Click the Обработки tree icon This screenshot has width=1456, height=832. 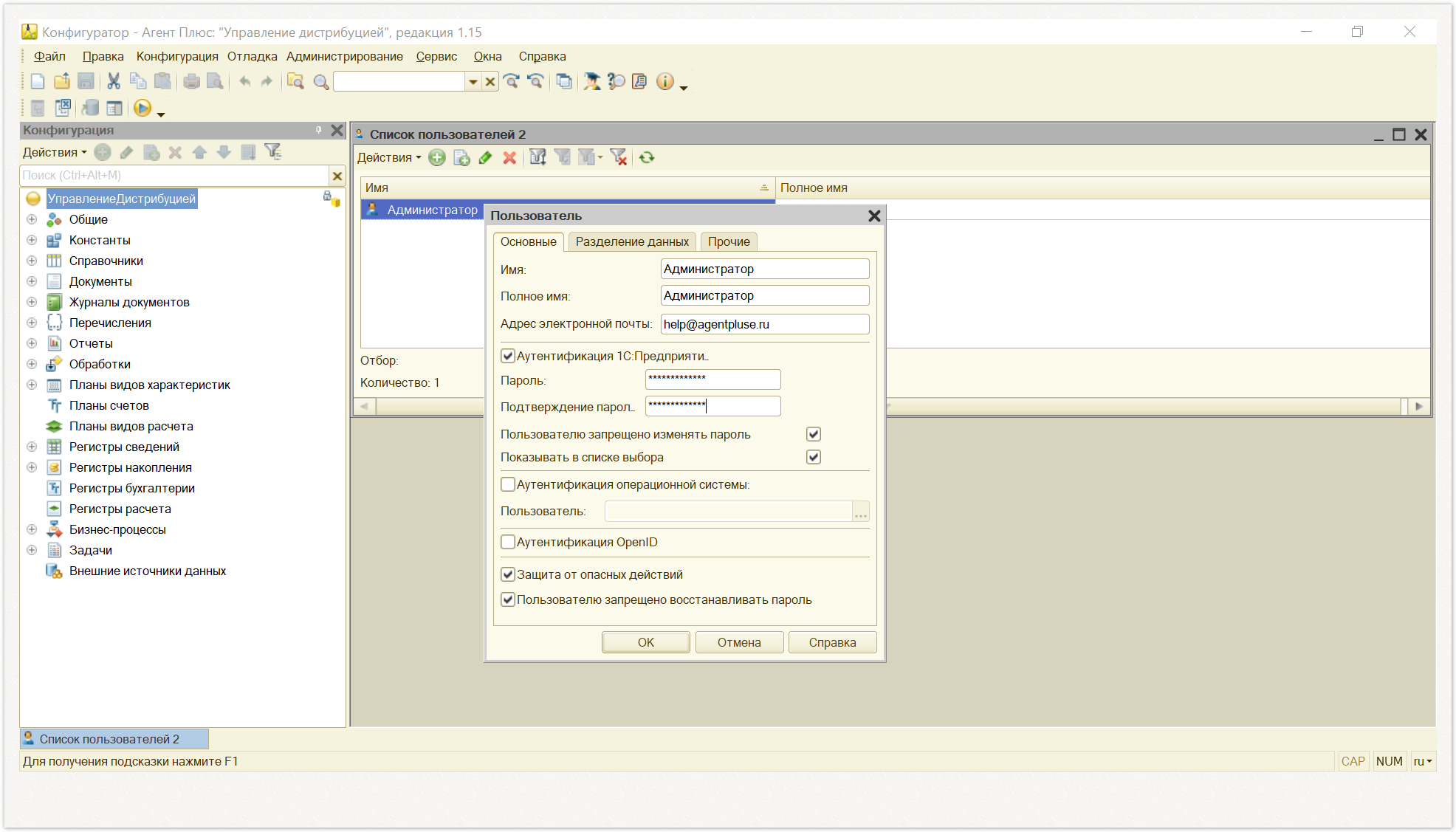click(x=54, y=364)
